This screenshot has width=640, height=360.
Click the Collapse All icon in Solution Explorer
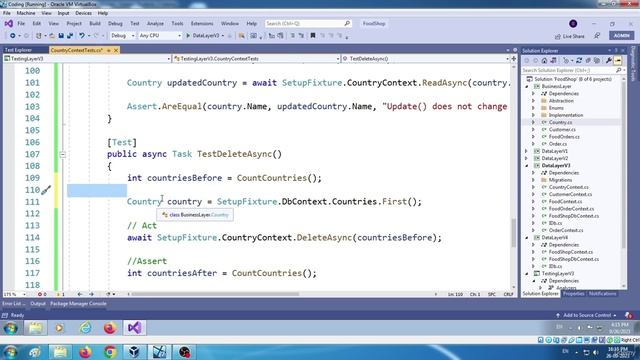pos(588,60)
